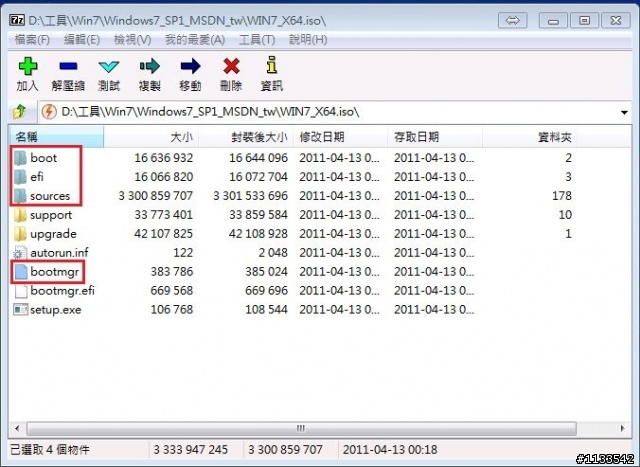Viewport: 640px width, 467px height.
Task: Click the 7z application icon in title bar
Action: coord(17,20)
